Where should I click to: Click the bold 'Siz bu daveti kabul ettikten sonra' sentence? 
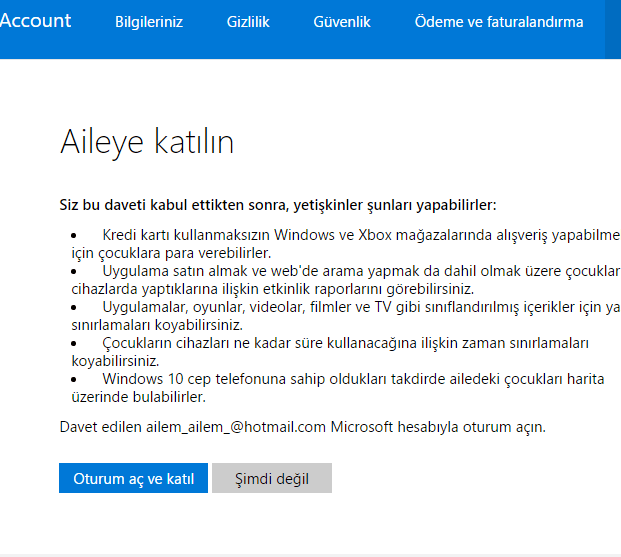pos(278,205)
